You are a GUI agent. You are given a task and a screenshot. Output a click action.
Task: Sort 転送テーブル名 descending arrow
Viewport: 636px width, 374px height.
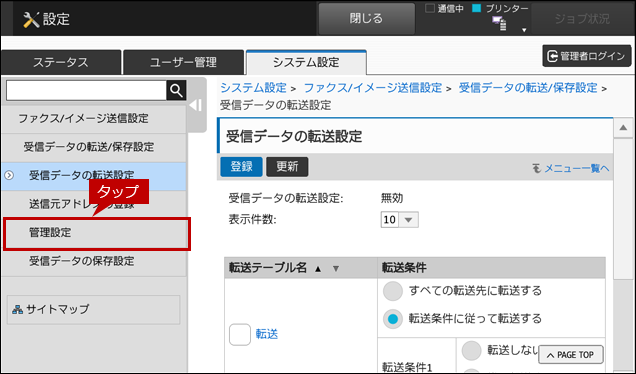(336, 269)
